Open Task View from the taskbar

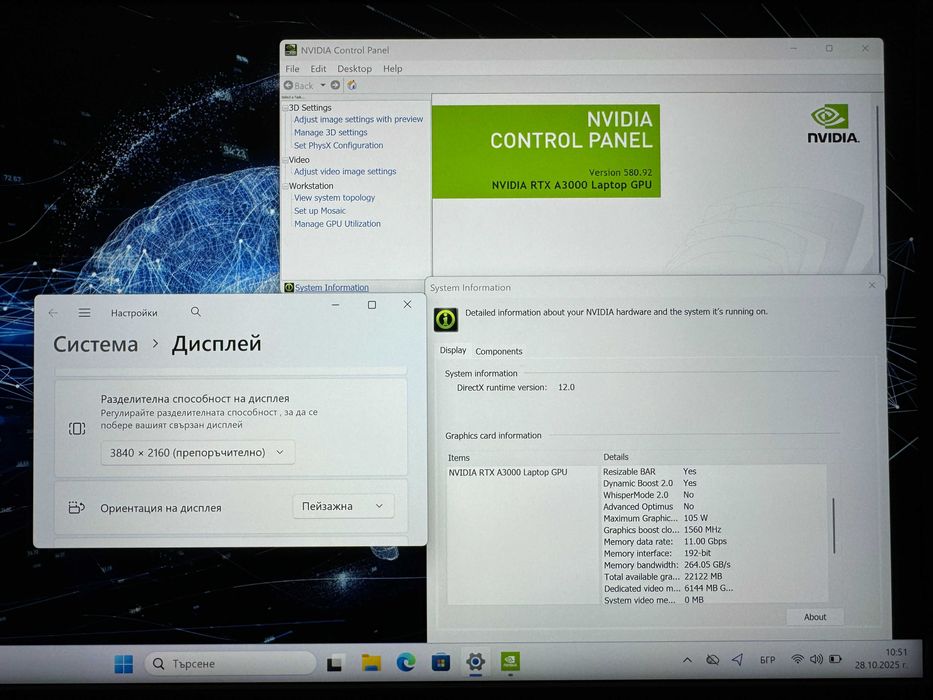[x=335, y=663]
